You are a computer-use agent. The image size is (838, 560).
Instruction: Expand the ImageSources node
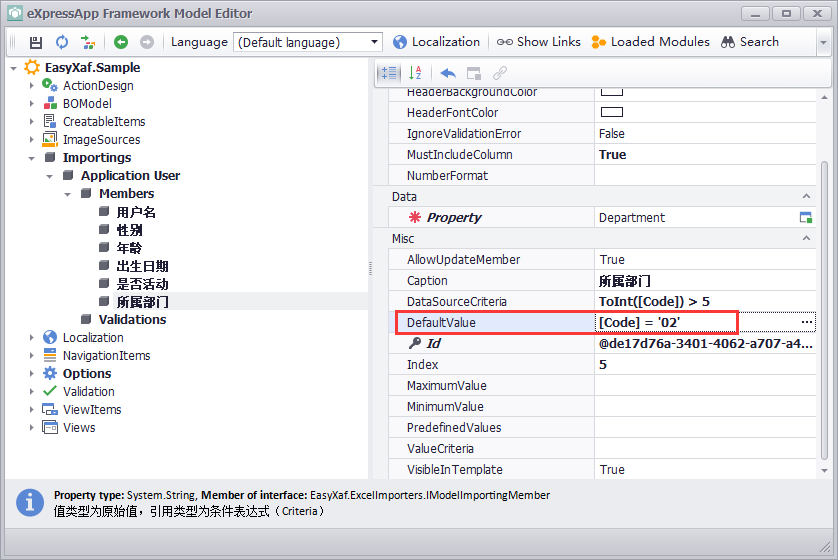coord(32,140)
